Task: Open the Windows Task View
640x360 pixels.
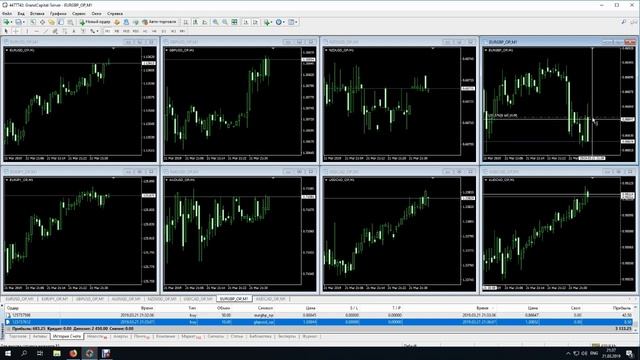Action: click(40, 353)
